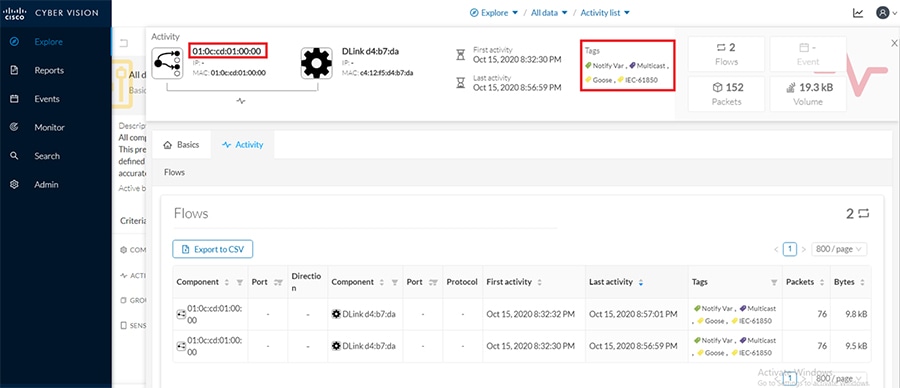Click the Monitor gauge icon
900x388 pixels.
pos(14,127)
